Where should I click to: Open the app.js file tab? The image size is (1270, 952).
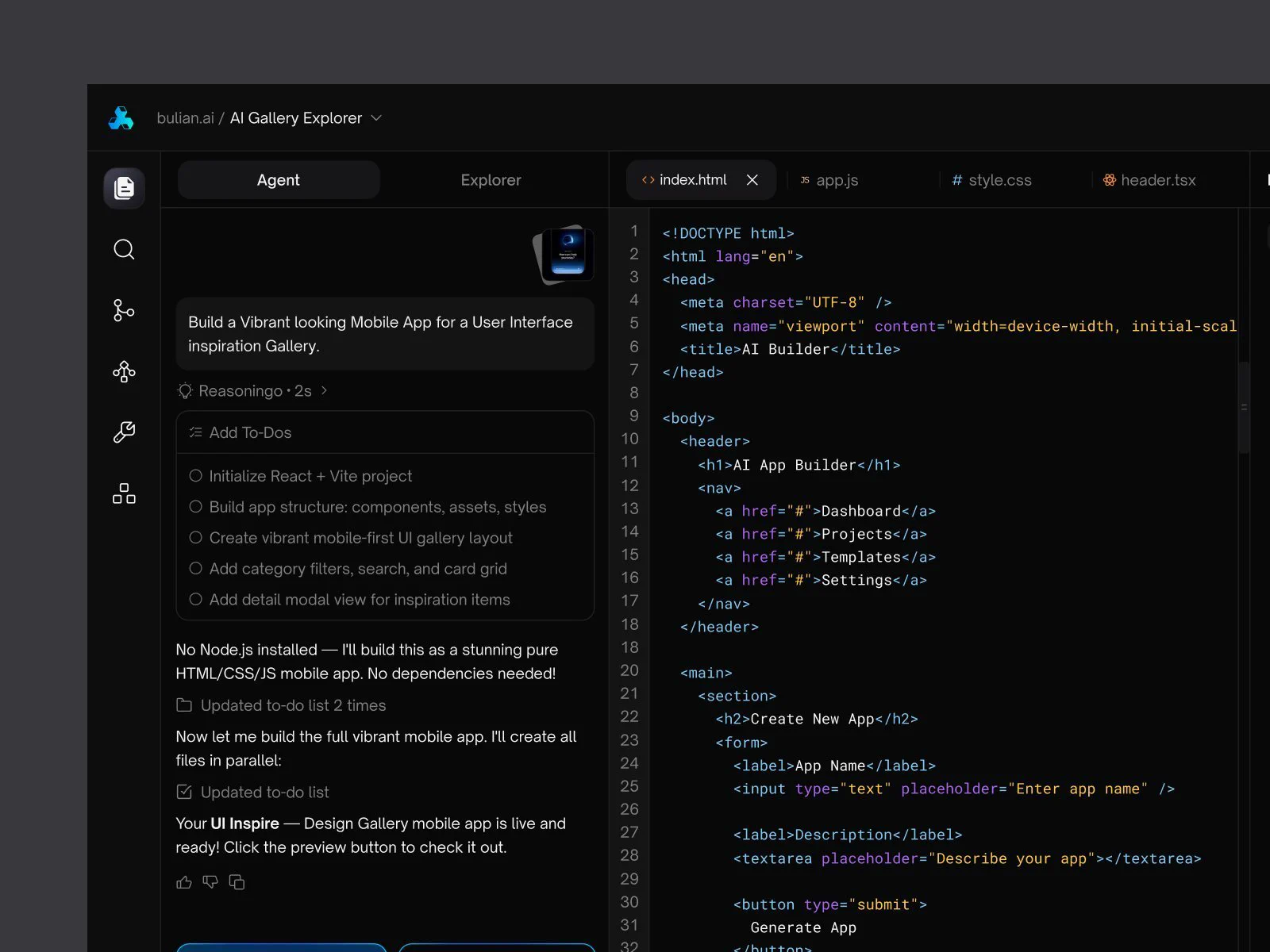[x=829, y=180]
